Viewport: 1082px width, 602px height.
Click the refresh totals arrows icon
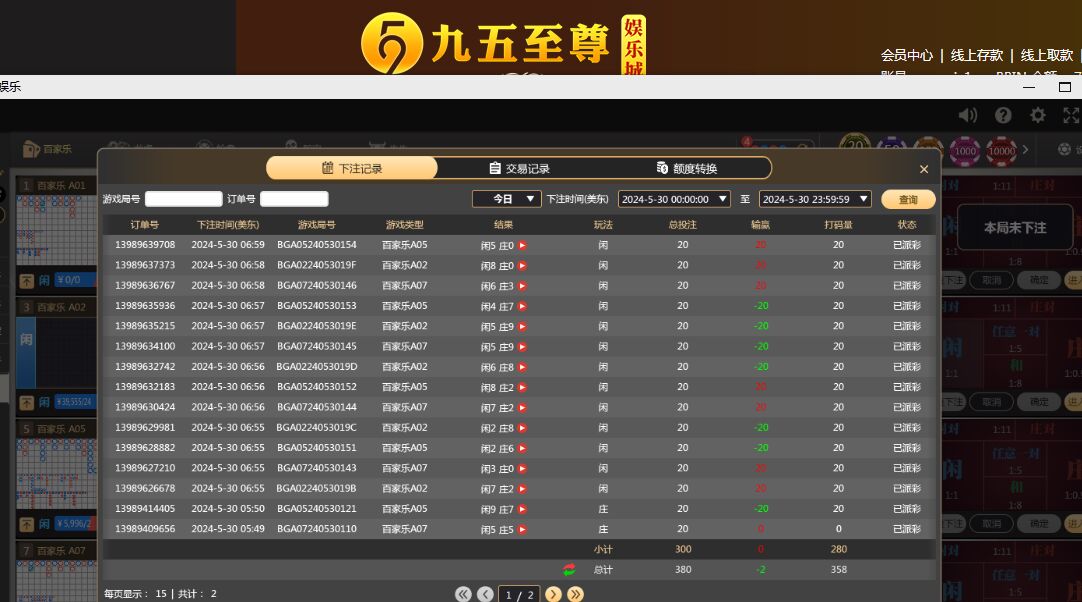point(569,569)
